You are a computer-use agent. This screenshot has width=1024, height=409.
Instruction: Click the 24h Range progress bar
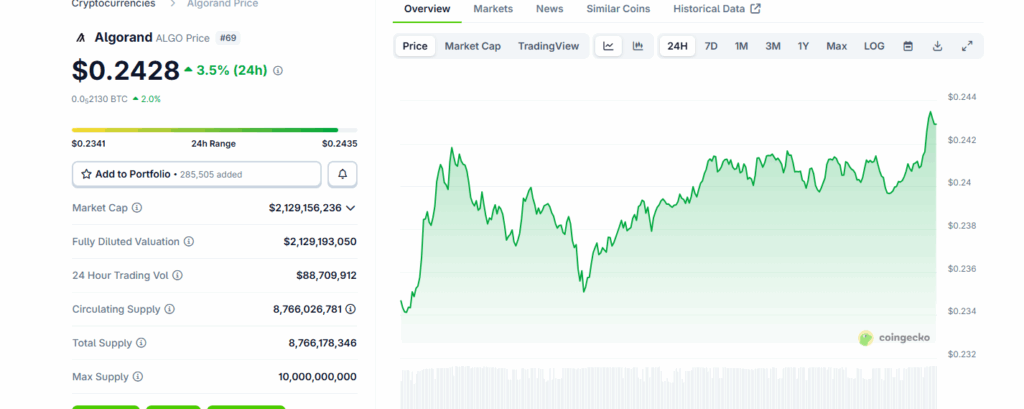click(x=214, y=130)
